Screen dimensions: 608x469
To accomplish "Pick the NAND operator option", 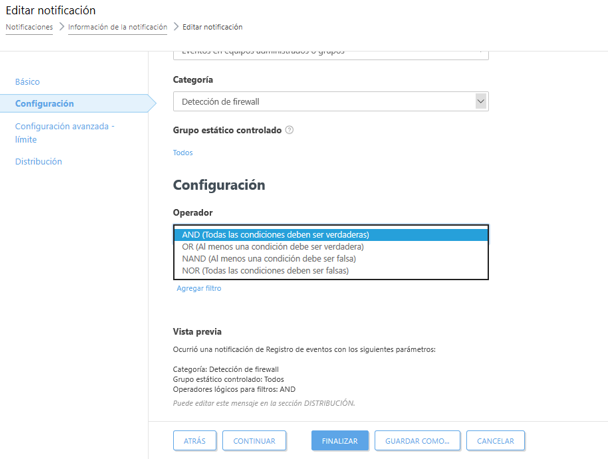I will tap(331, 259).
